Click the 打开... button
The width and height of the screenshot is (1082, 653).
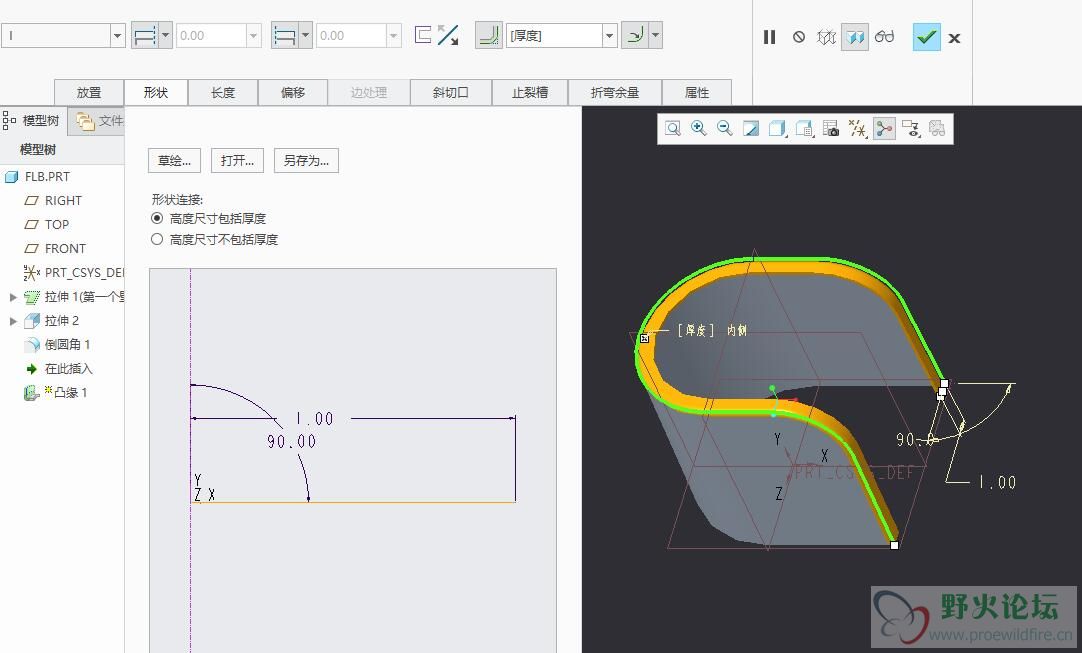(x=237, y=161)
